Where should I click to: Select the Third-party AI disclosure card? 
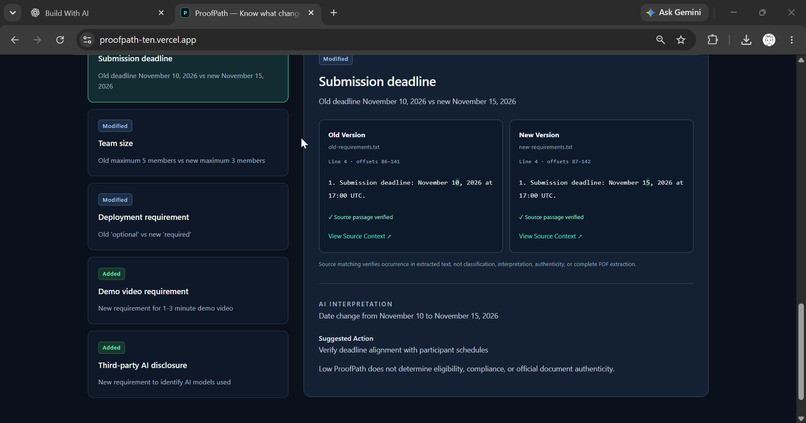pos(188,364)
